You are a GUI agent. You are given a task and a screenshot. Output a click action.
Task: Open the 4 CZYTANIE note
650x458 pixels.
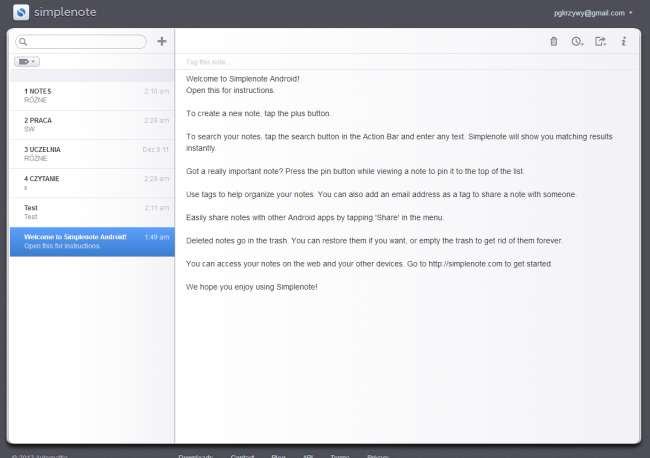(92, 183)
